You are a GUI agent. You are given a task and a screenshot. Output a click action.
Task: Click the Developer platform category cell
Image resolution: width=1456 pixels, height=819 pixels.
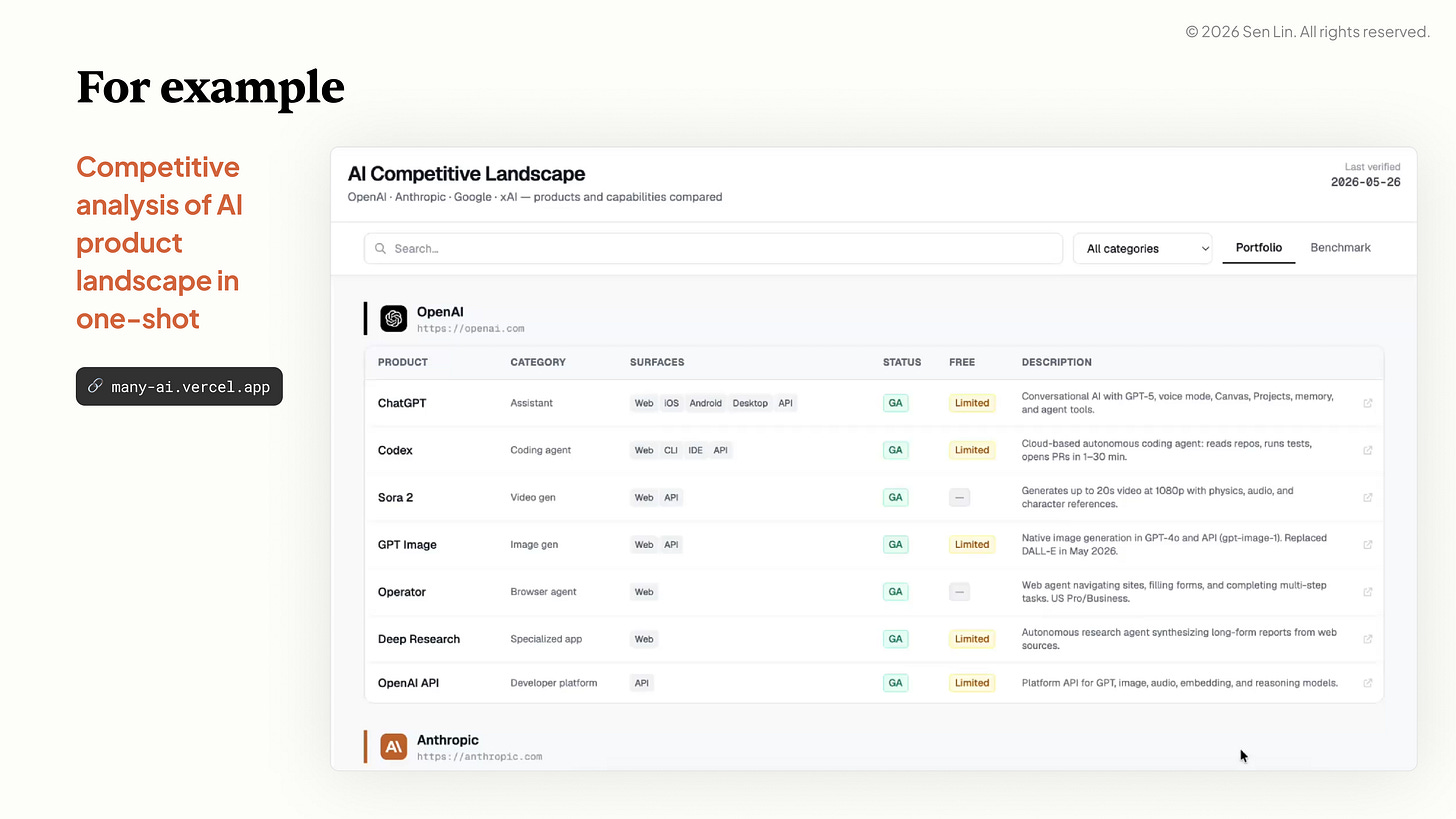(554, 683)
